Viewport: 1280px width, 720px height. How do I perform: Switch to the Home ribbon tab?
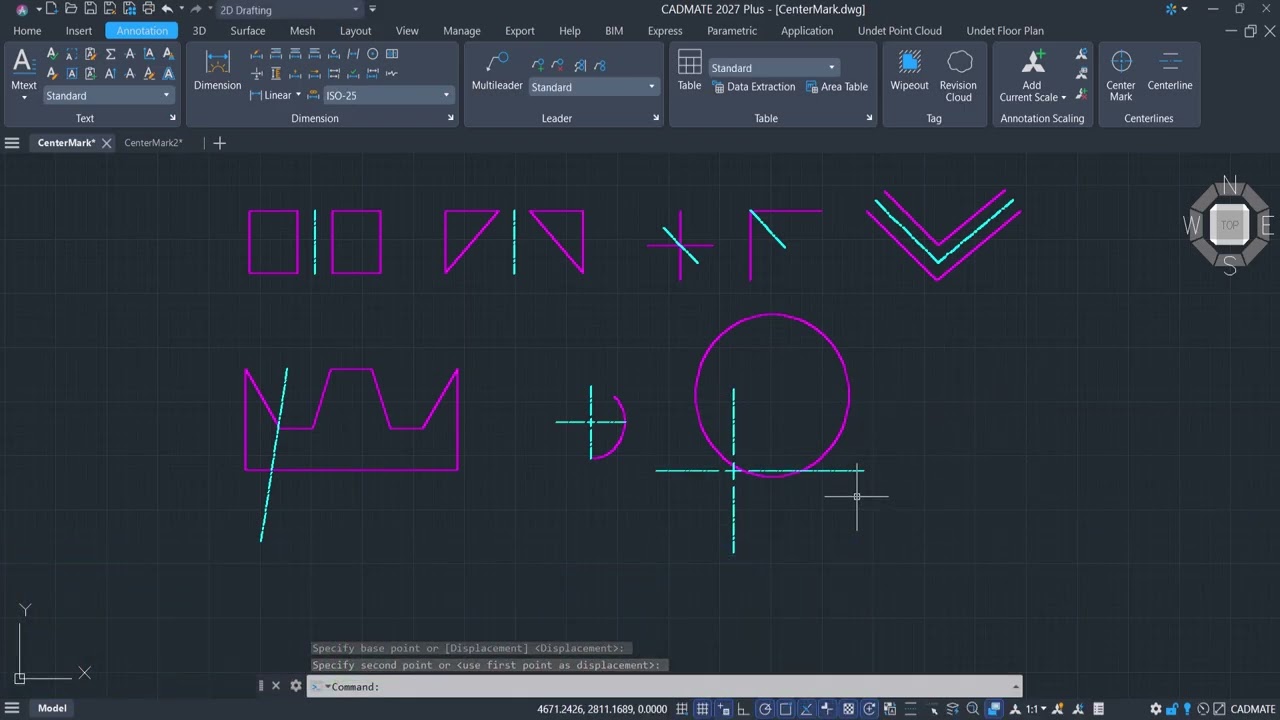click(x=27, y=31)
